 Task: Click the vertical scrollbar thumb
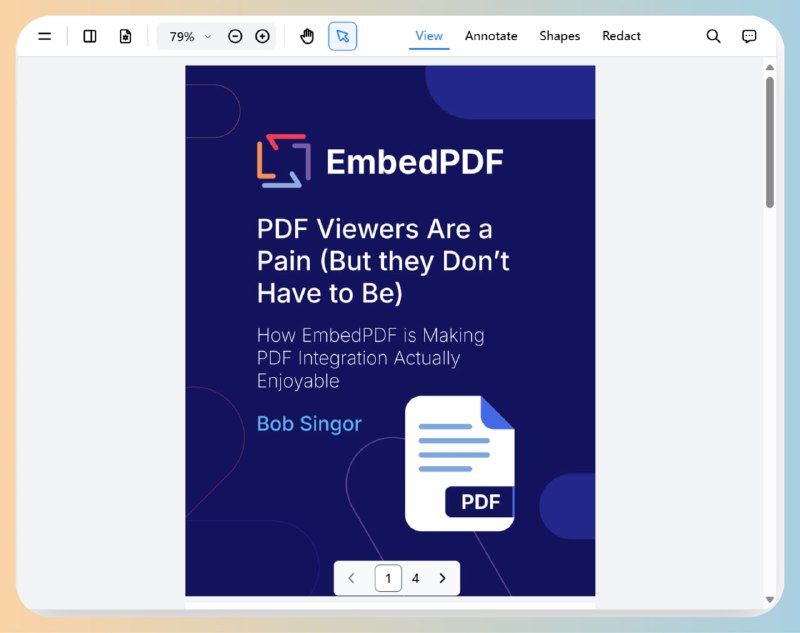click(x=770, y=142)
